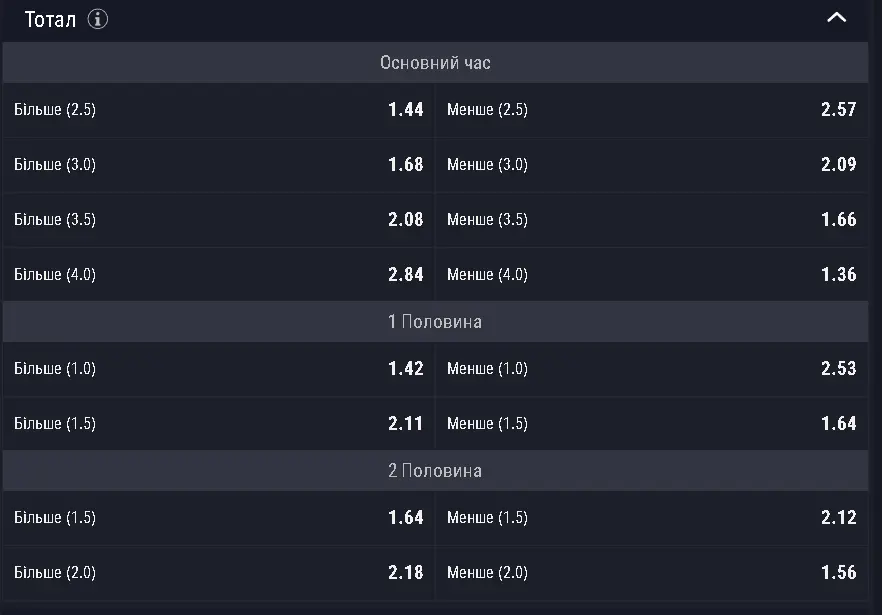The height and width of the screenshot is (615, 882).
Task: Pick Більше (3.0) at 1.68
Action: pyautogui.click(x=218, y=164)
